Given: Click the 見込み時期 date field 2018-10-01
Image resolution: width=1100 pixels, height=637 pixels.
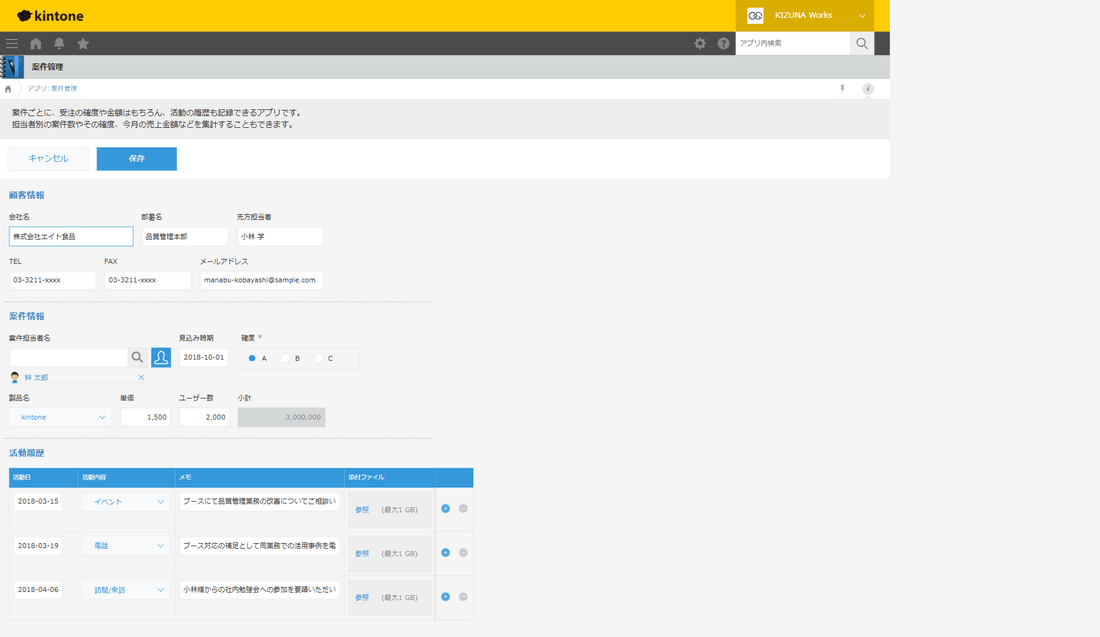Looking at the screenshot, I should click(204, 357).
